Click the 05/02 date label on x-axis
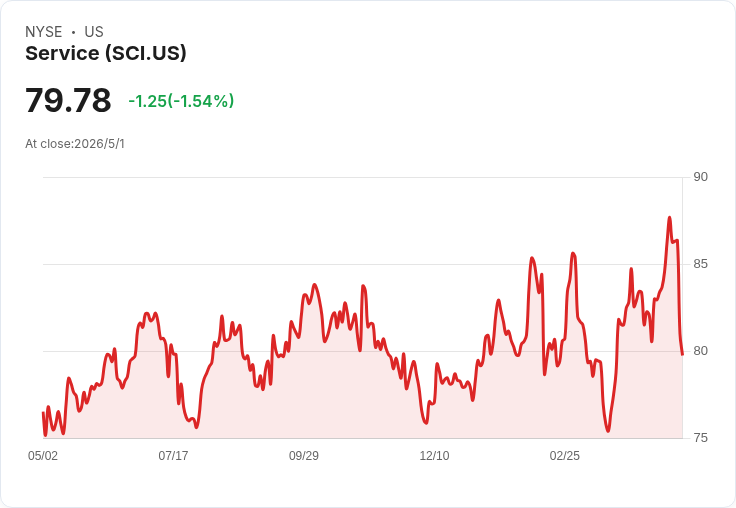Screen dimensions: 736x508 coord(43,455)
